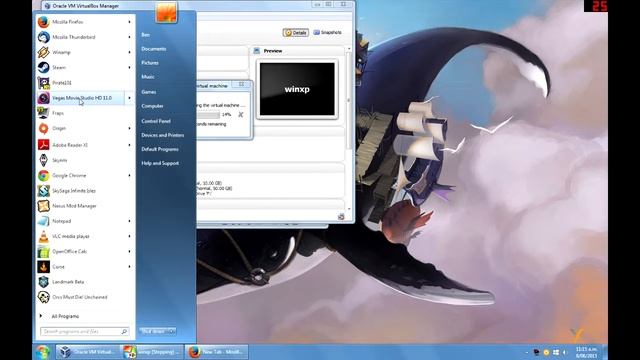This screenshot has height=360, width=640.
Task: Launch Origin from the Start menu
Action: (x=84, y=128)
